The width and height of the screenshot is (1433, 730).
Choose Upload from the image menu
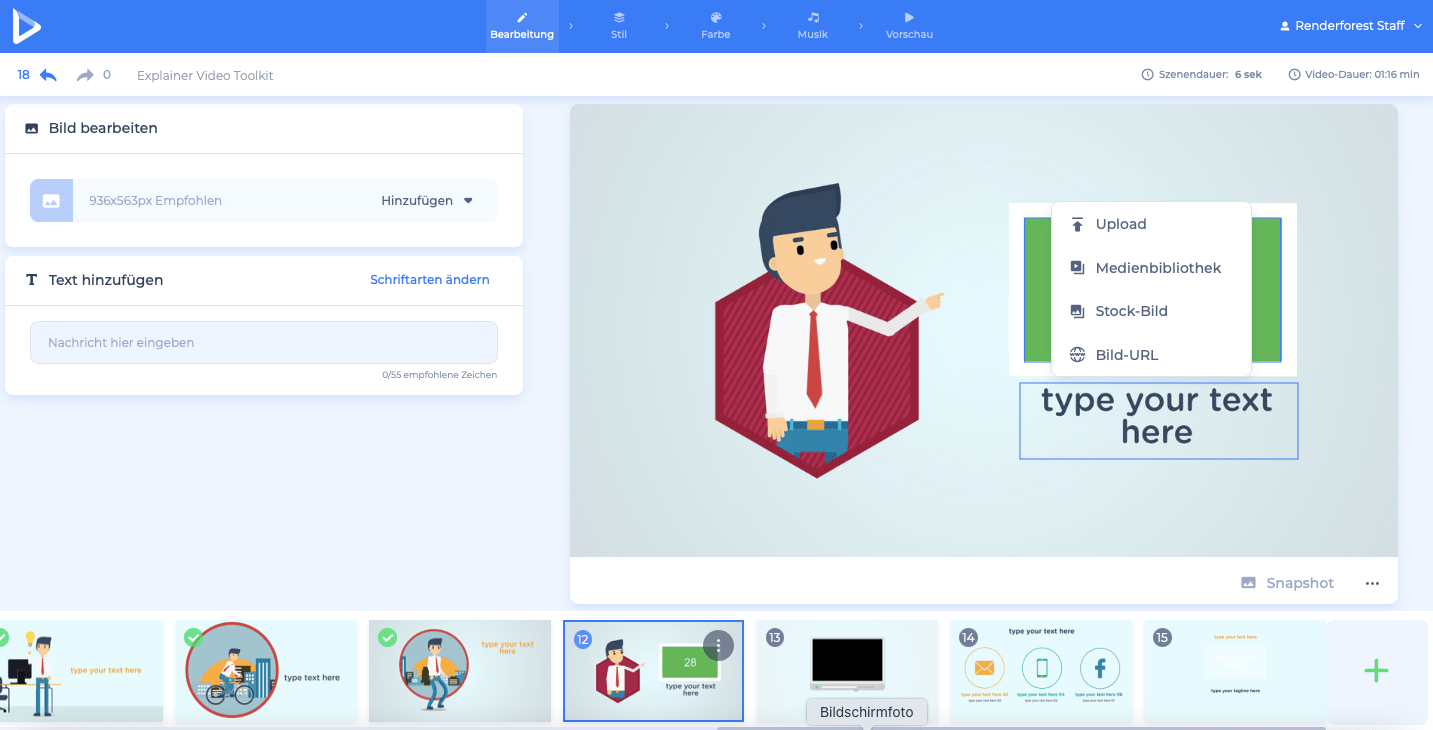(1120, 224)
